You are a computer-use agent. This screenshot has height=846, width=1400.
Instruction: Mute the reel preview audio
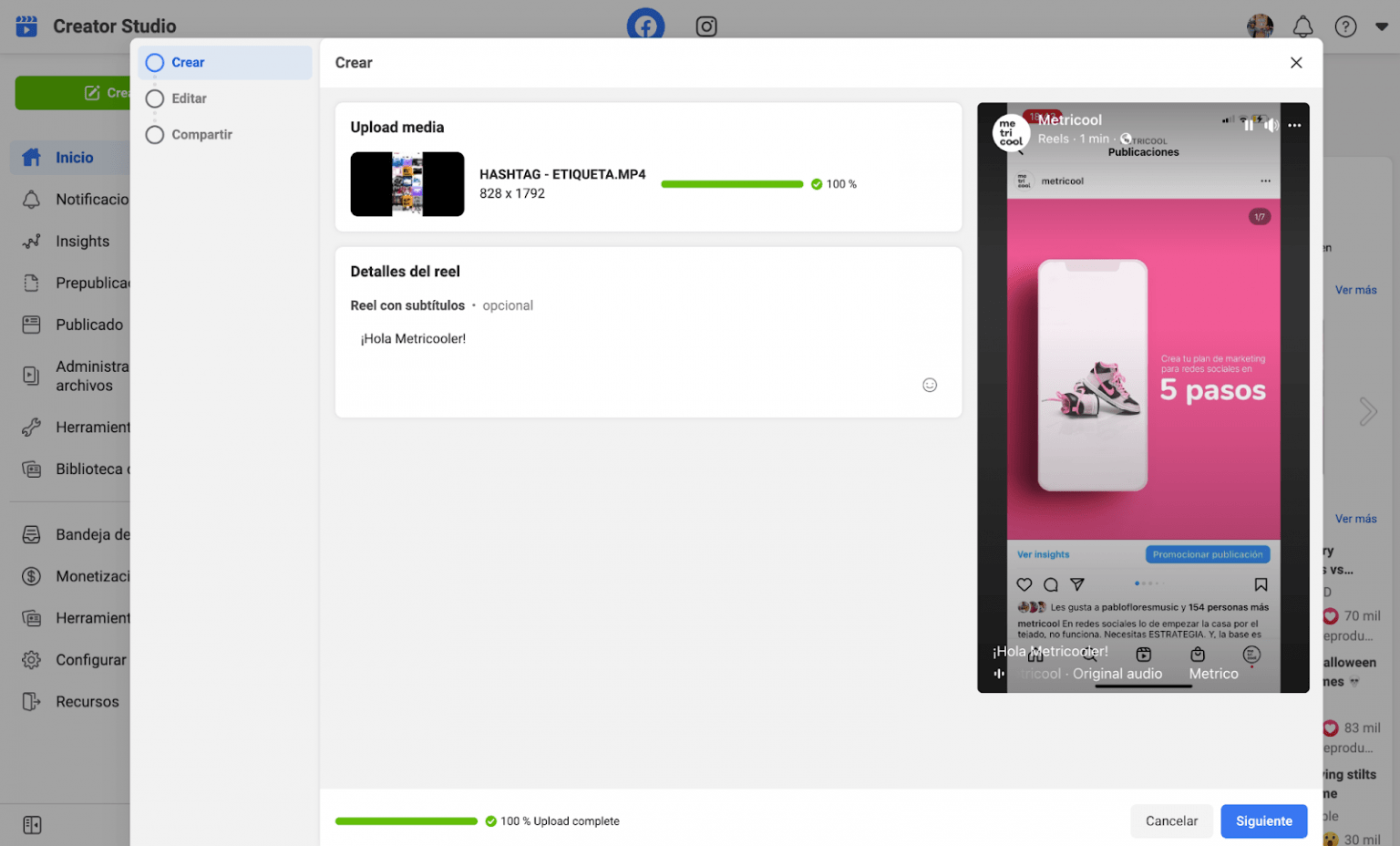coord(1271,125)
